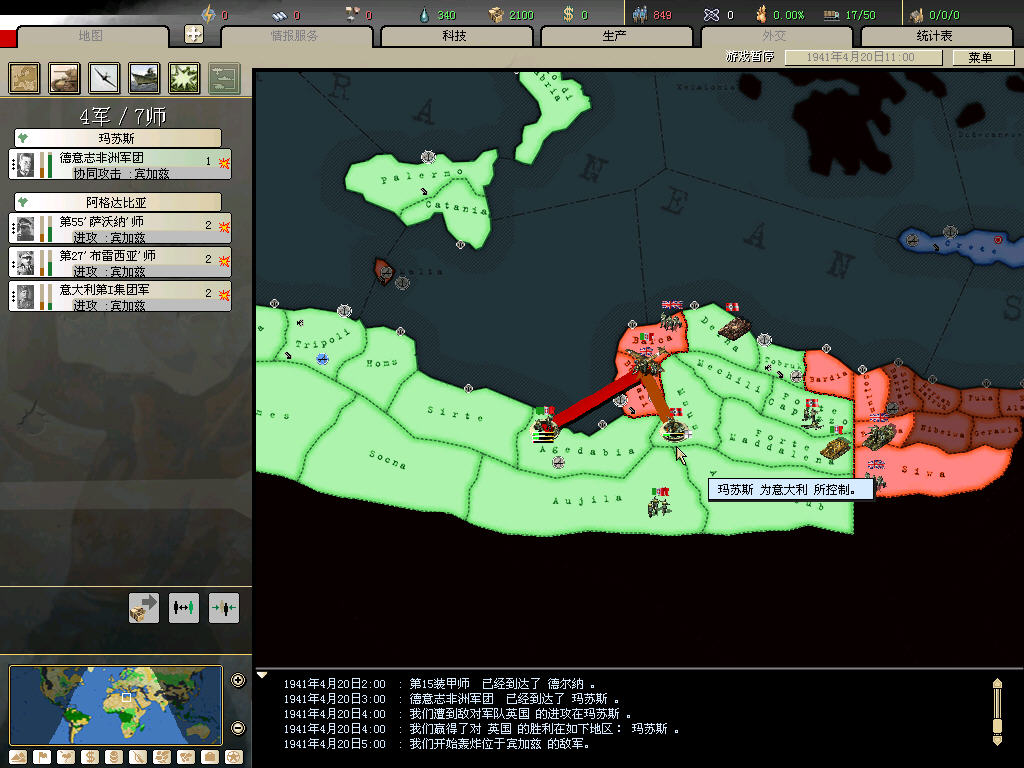
Task: Click the Siwa province label
Action: pyautogui.click(x=923, y=471)
